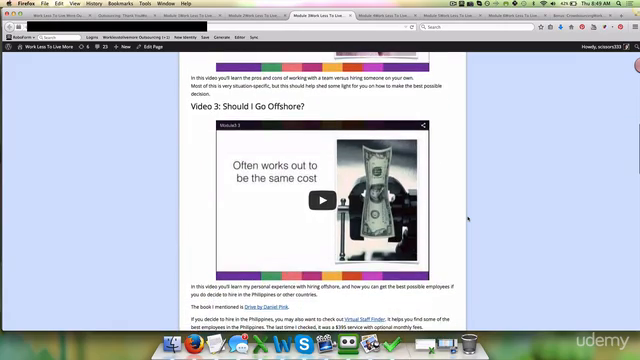Click RoboForm Logins button

92,37
